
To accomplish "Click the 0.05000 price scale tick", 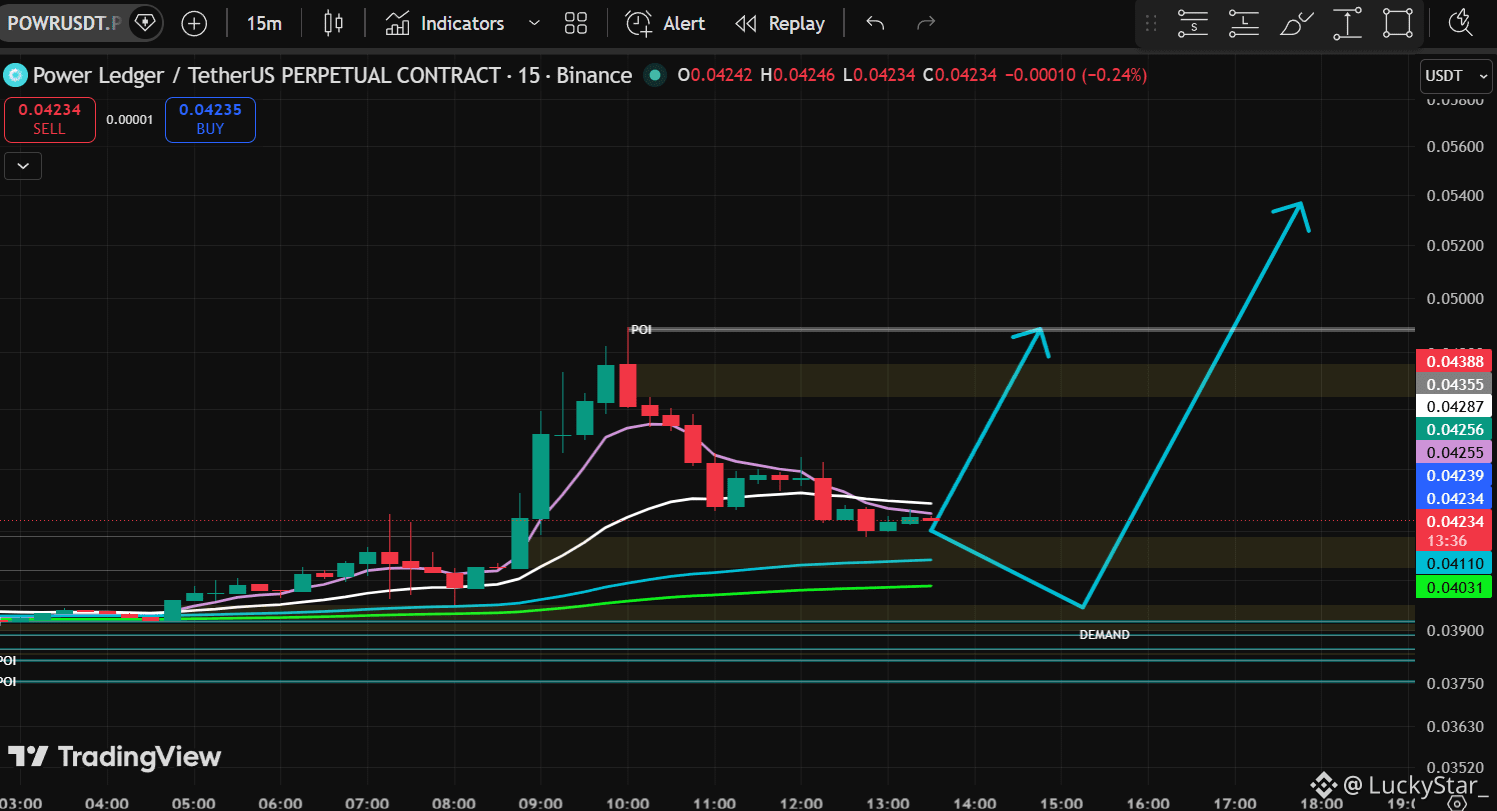I will point(1455,299).
